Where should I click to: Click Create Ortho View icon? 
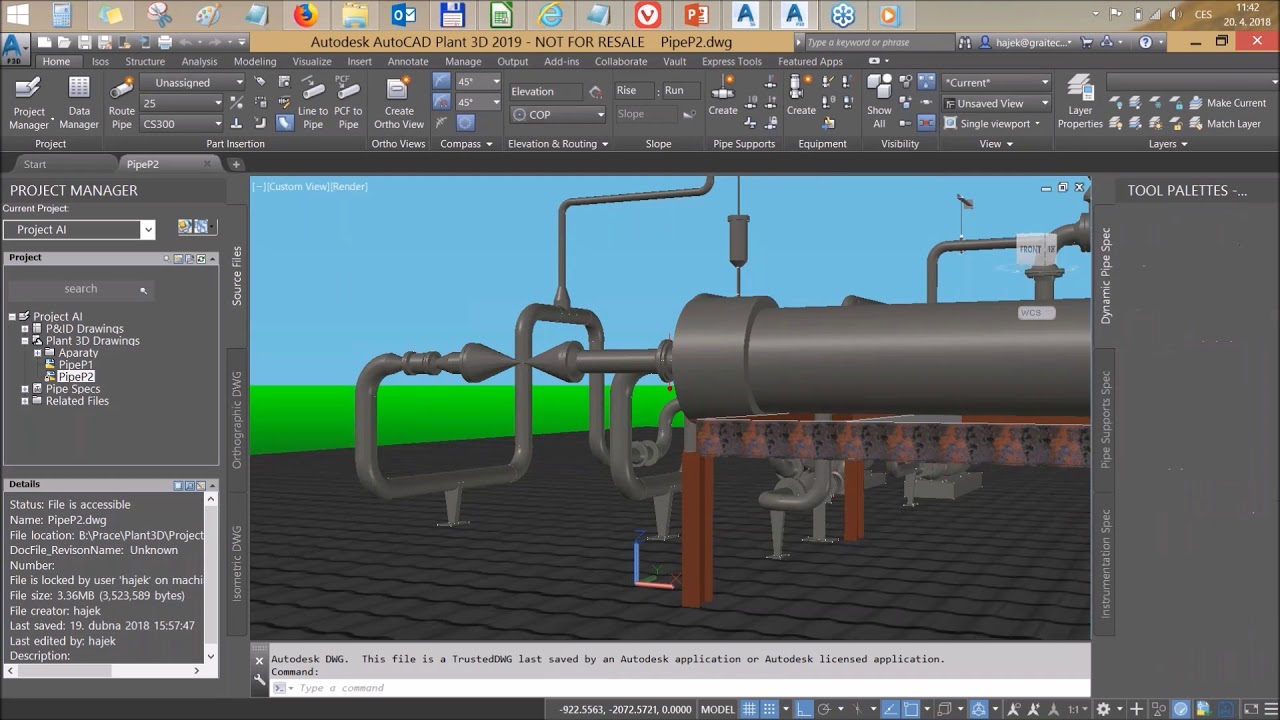pos(399,103)
